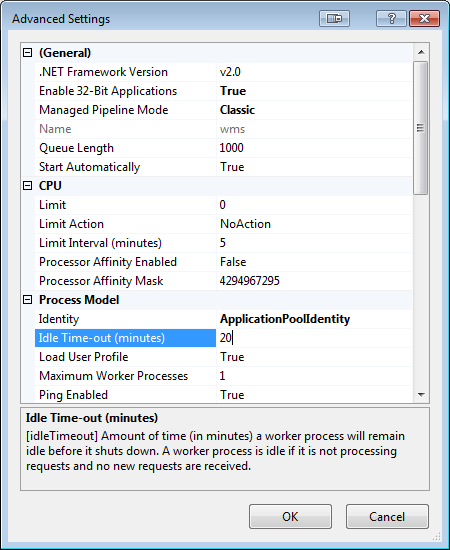Close the Advanced Settings dialog
This screenshot has width=450, height=550.
[424, 18]
